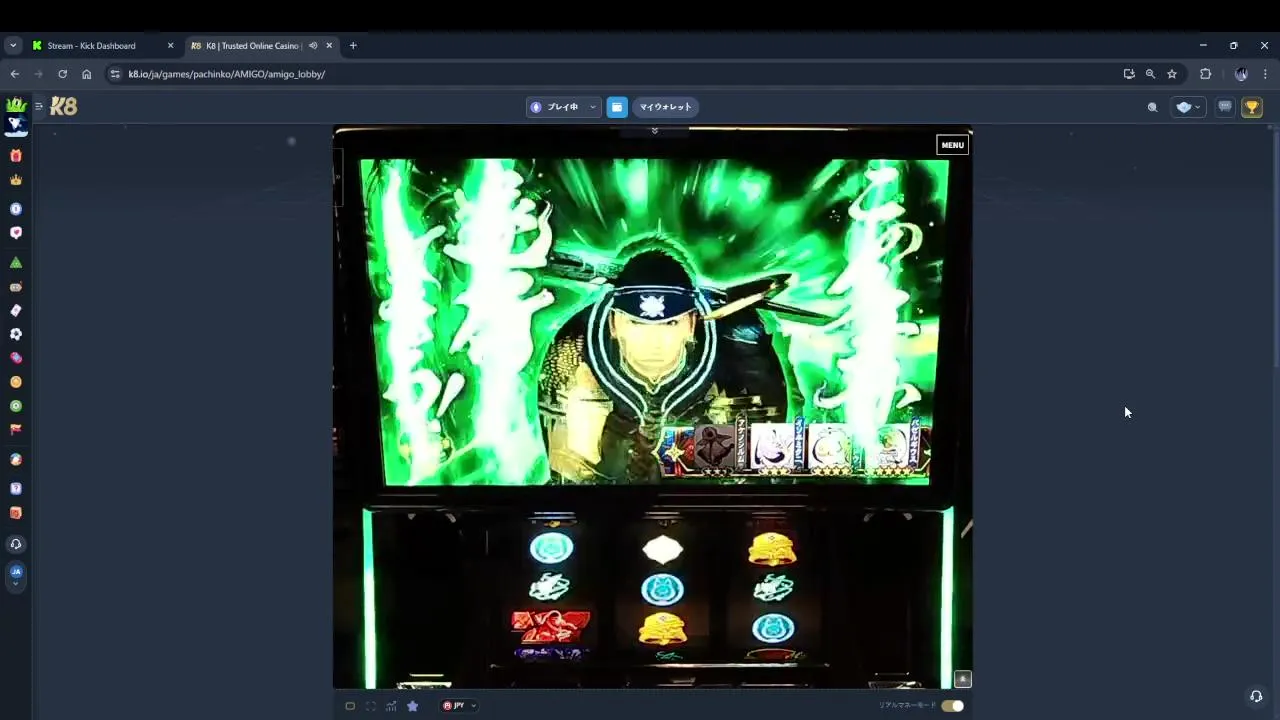Image resolution: width=1280 pixels, height=720 pixels.
Task: Open the heart favorites sidebar icon
Action: point(15,232)
